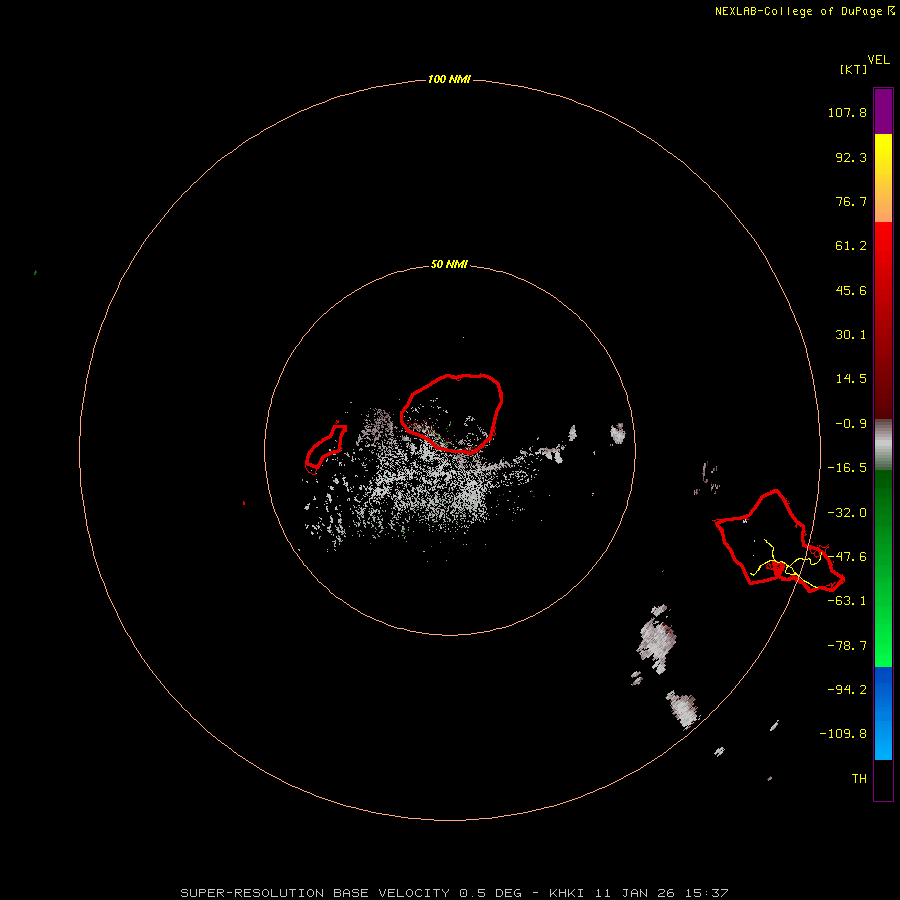Click the -94.2 legend value
The image size is (900, 900).
[x=847, y=689]
